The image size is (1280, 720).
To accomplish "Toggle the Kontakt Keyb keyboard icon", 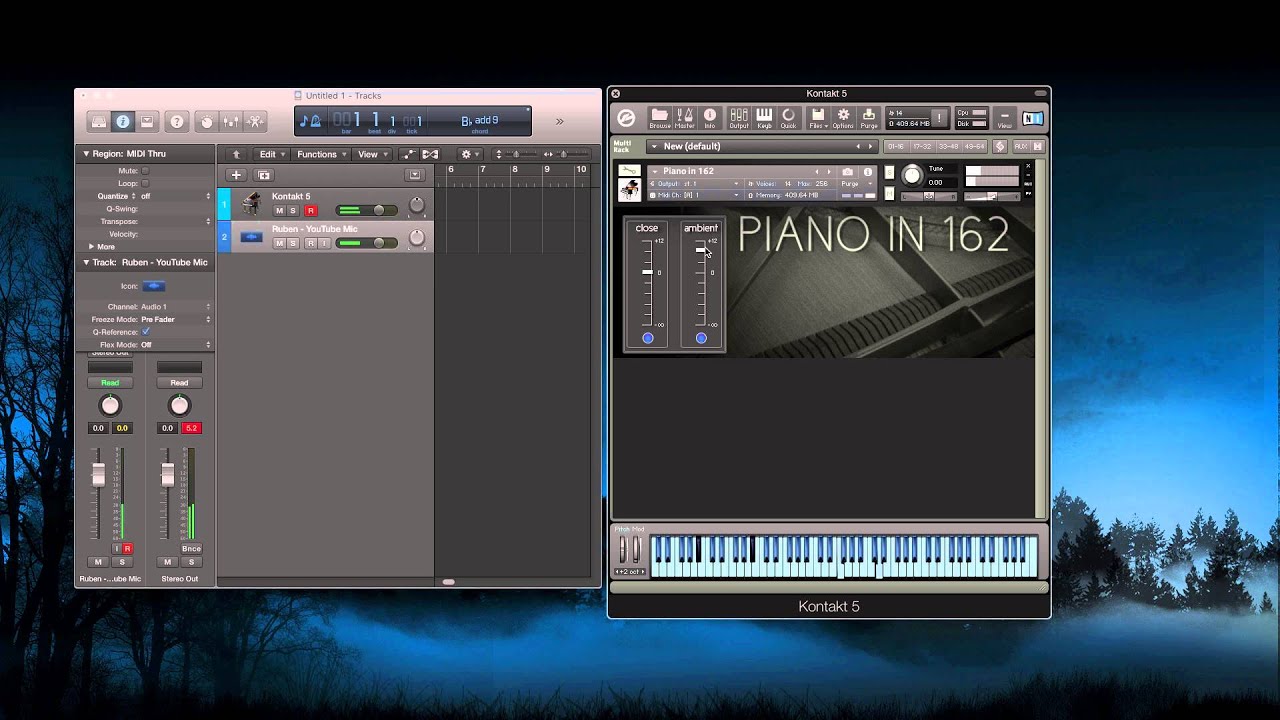I will (x=764, y=118).
